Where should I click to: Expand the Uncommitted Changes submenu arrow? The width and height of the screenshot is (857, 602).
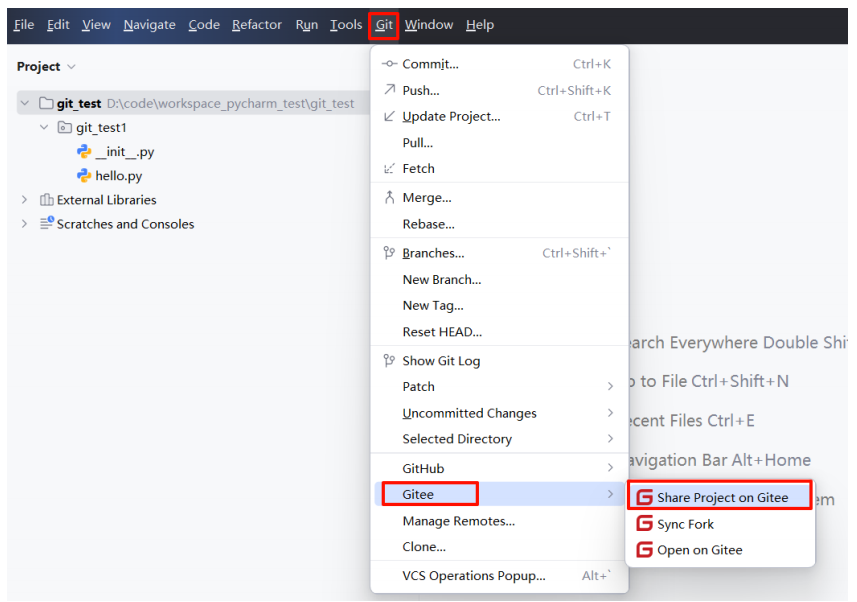(611, 413)
